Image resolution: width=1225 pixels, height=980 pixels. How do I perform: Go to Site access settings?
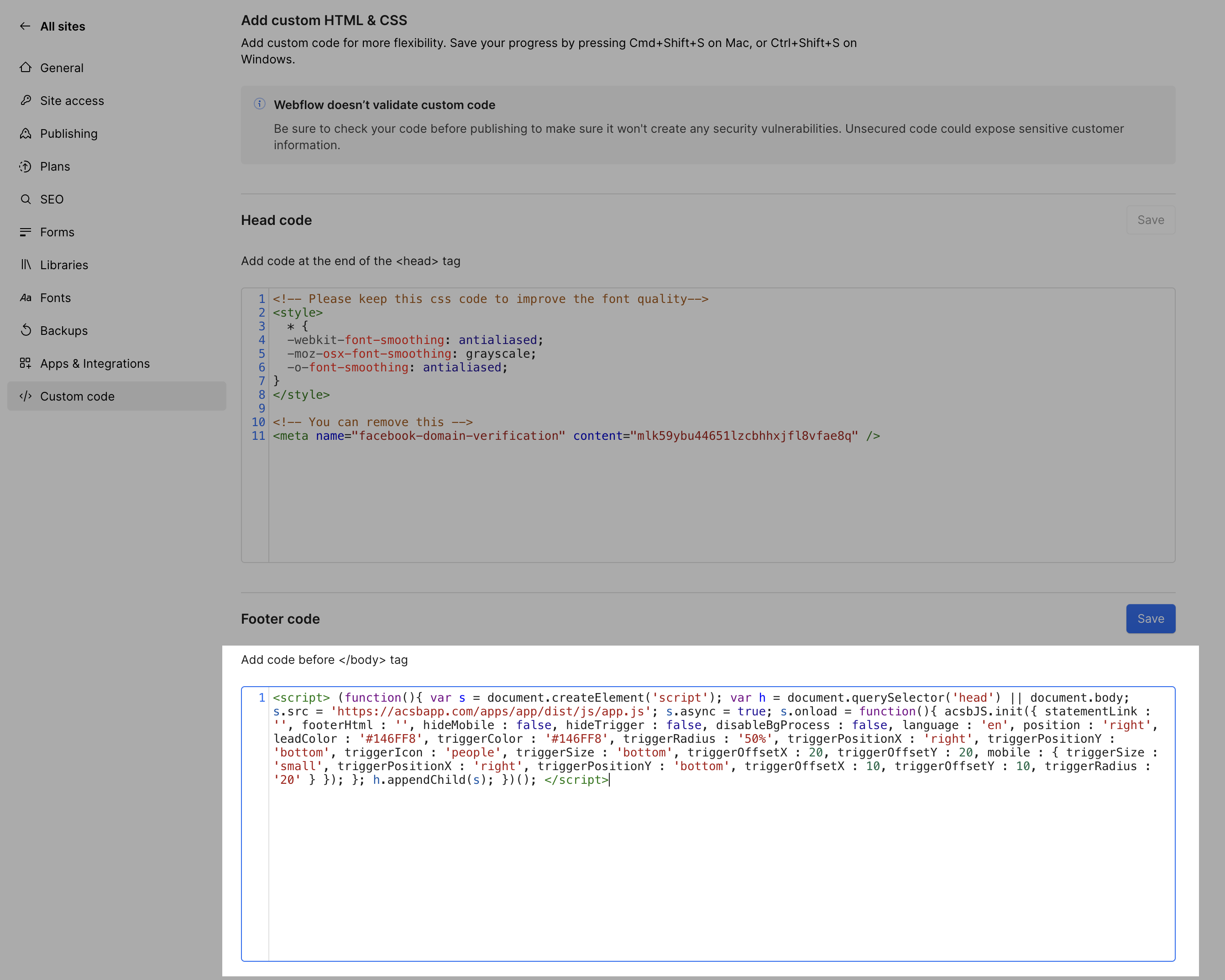(x=116, y=100)
